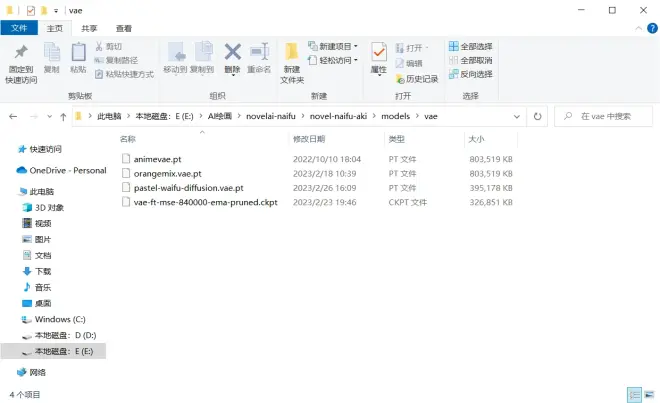Open the View ribbon tab
660x403 pixels.
[x=123, y=28]
